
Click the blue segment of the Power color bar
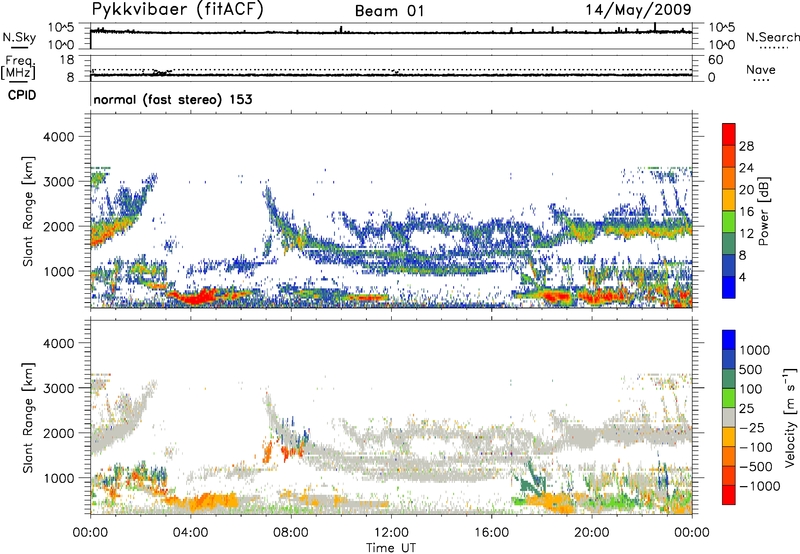[x=729, y=287]
